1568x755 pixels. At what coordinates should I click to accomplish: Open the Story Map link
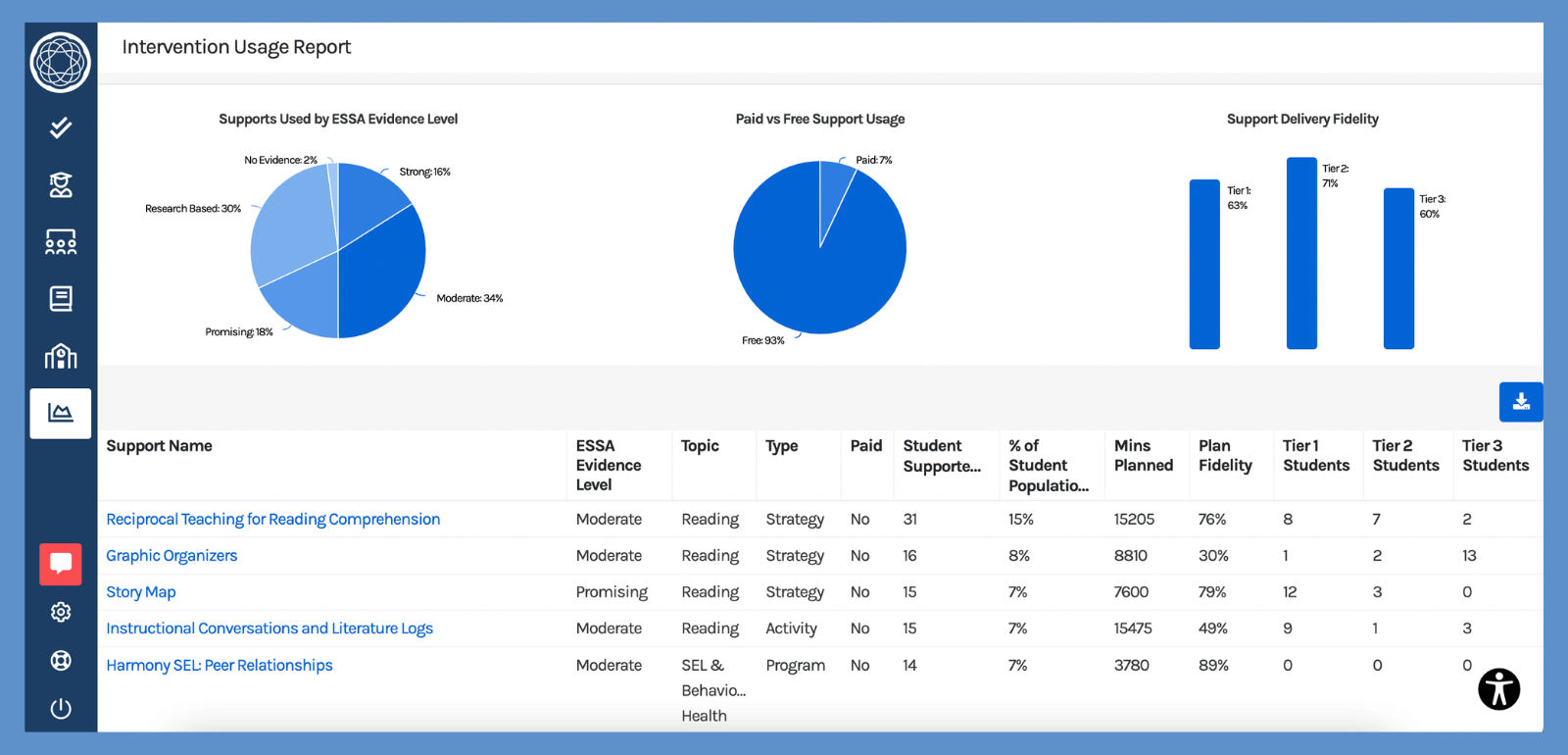(141, 592)
